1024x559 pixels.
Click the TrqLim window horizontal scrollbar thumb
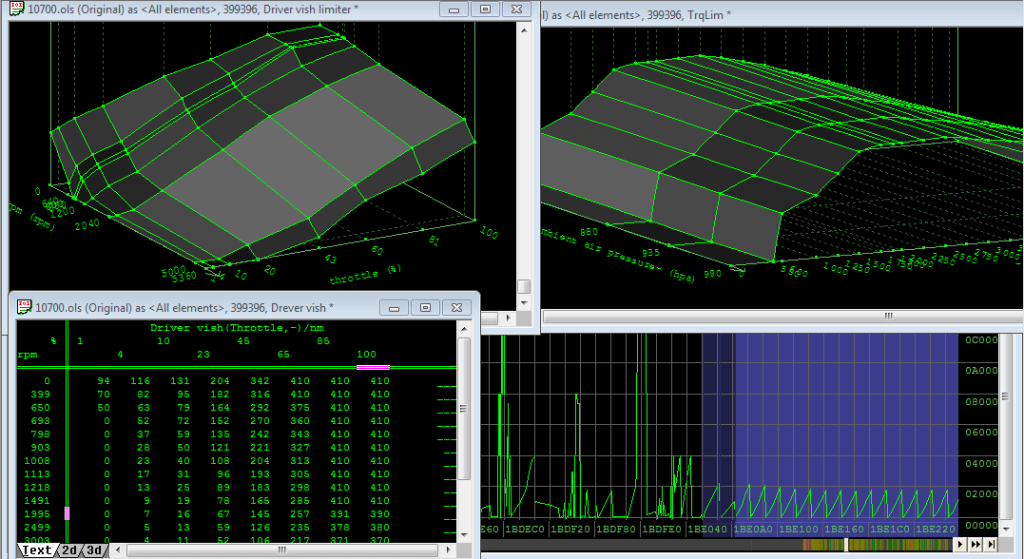pyautogui.click(x=890, y=317)
